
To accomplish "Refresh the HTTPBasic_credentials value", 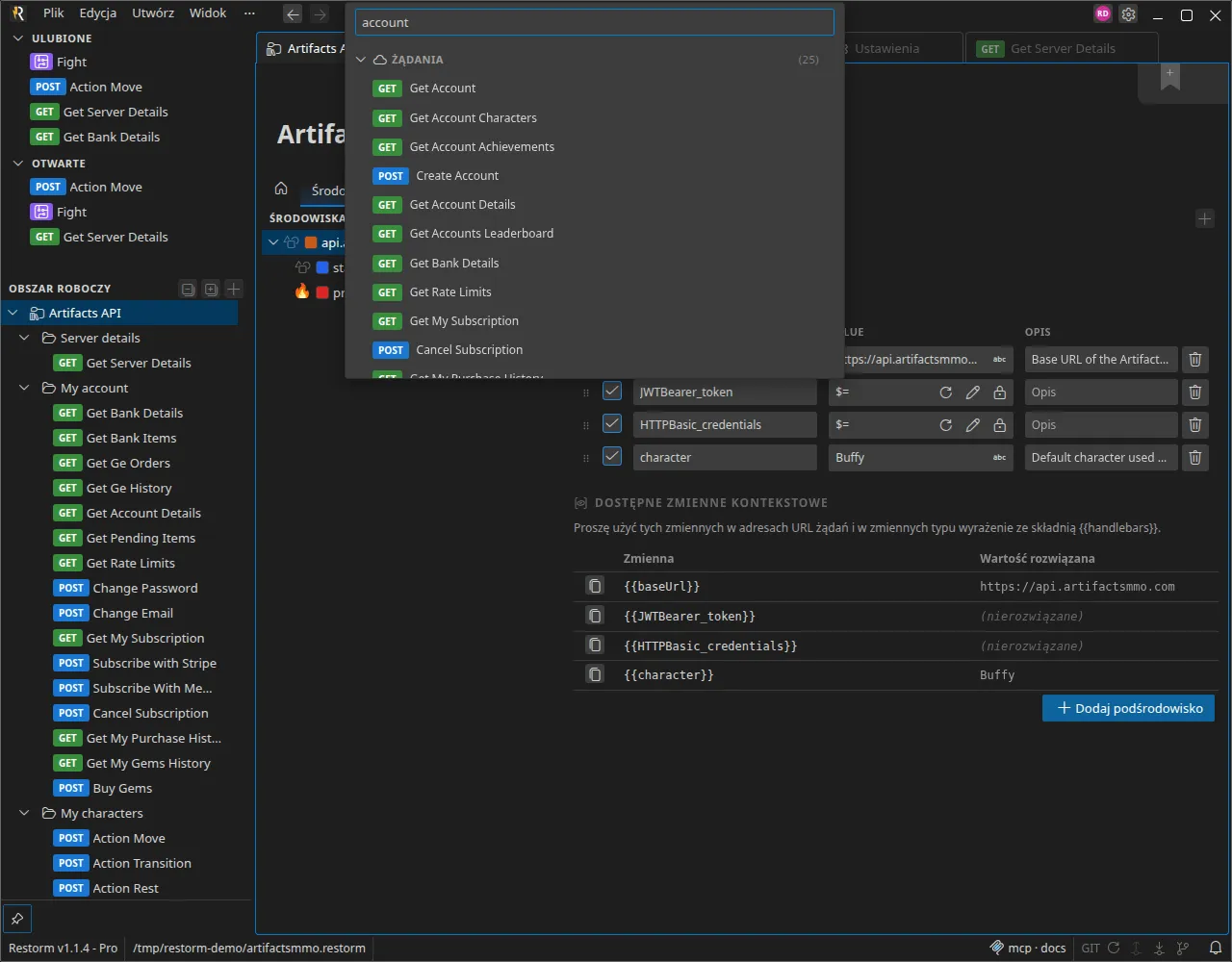I will [946, 425].
